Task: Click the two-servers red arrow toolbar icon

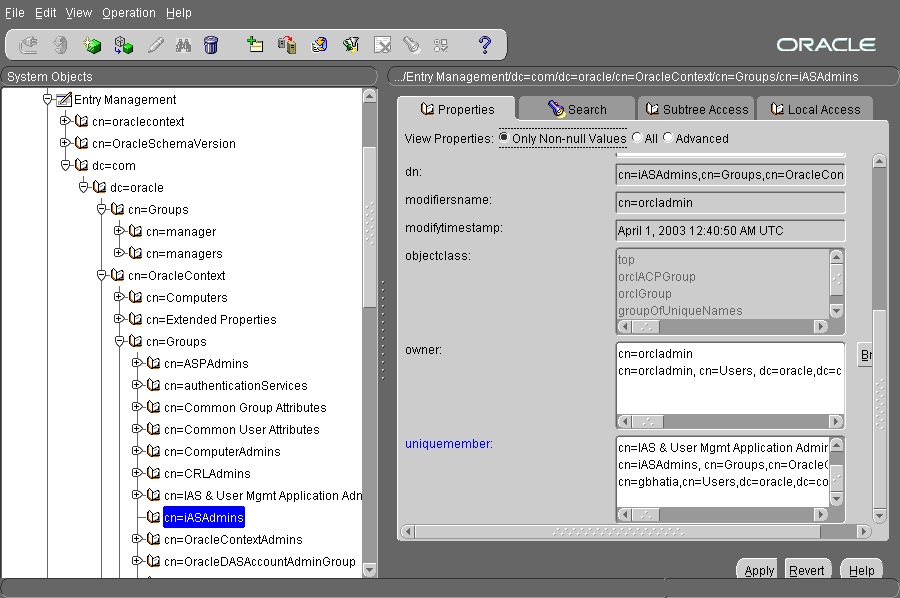Action: point(287,45)
